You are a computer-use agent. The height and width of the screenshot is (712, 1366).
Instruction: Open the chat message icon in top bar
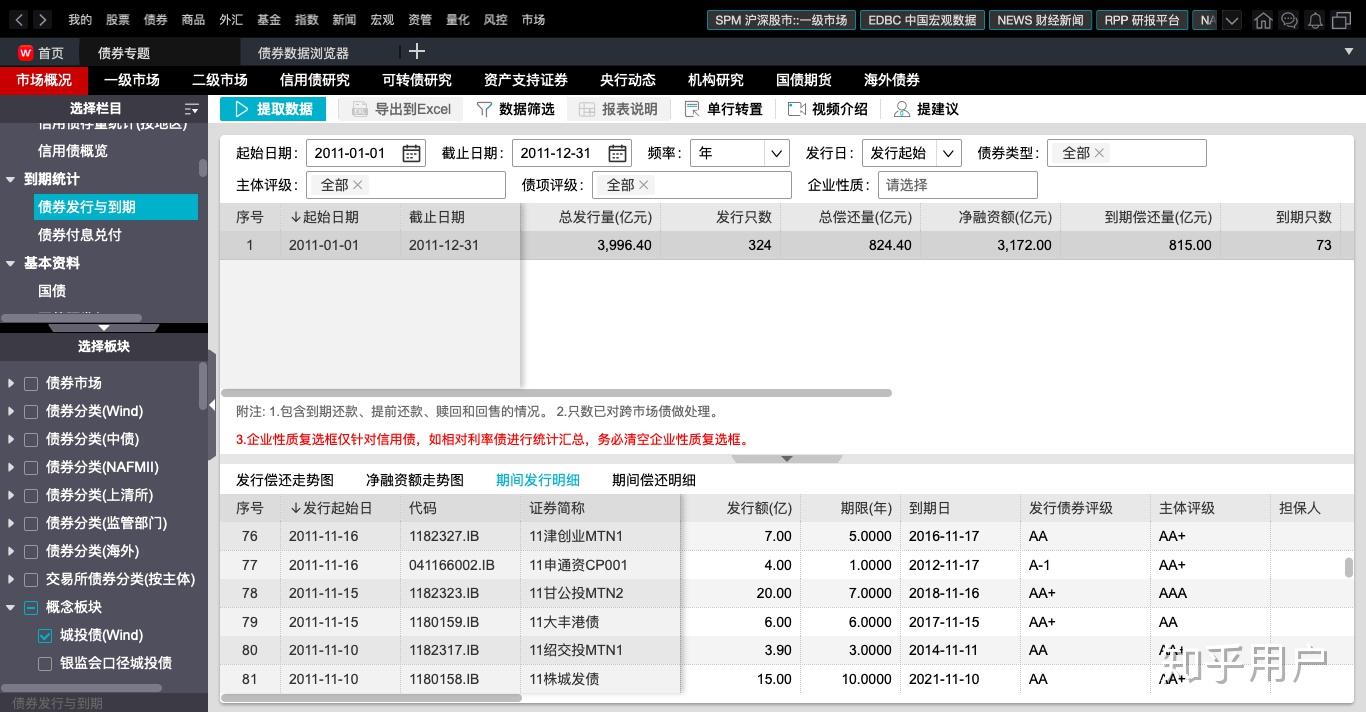coord(1290,19)
